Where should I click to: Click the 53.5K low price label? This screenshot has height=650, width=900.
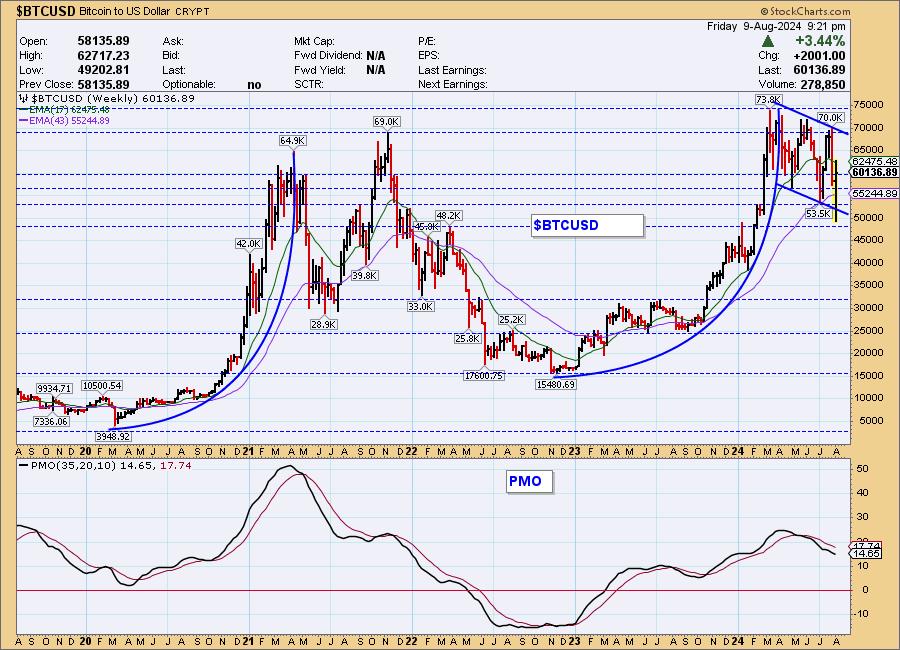(818, 214)
